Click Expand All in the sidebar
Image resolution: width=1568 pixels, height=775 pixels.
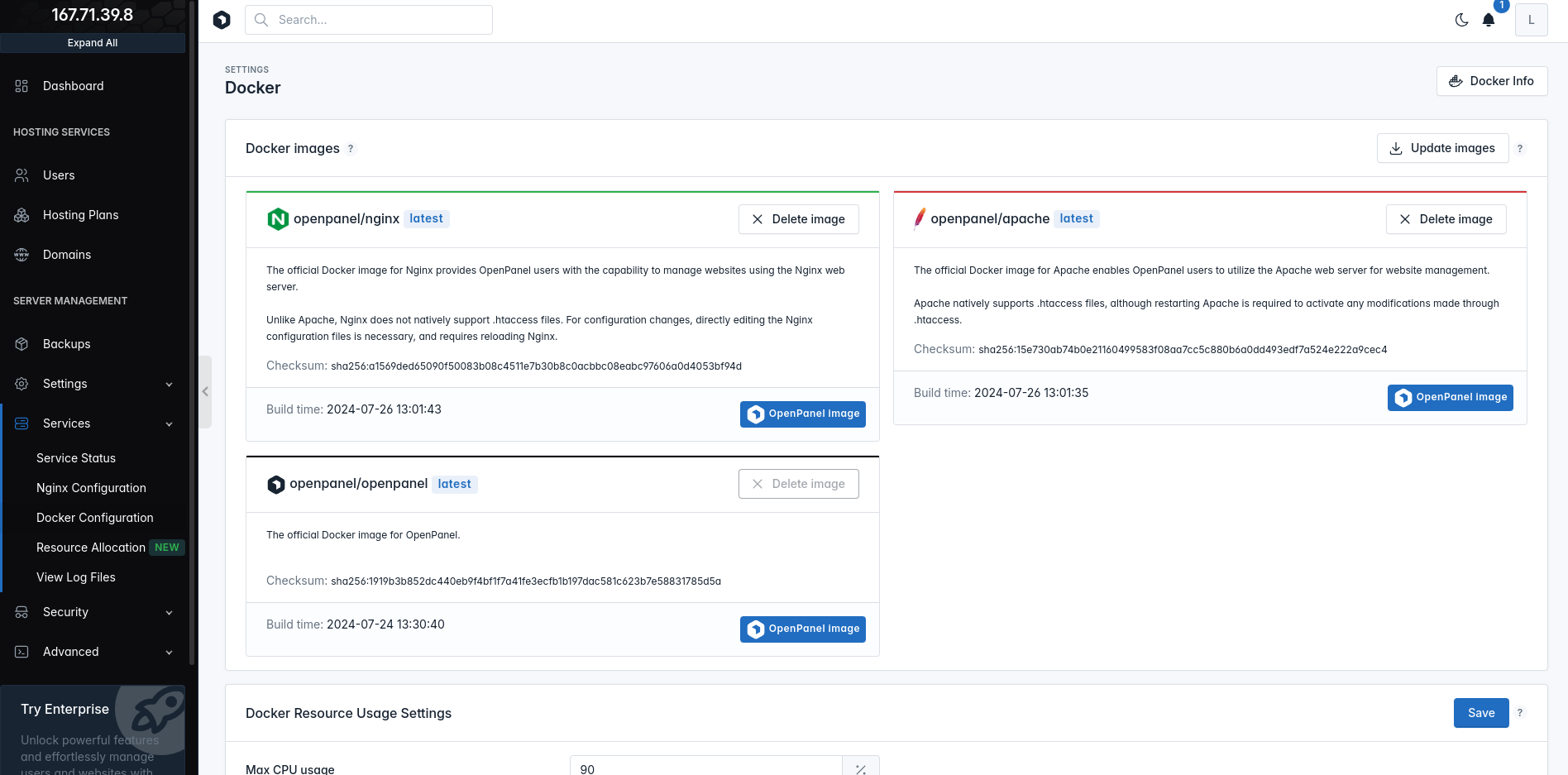click(93, 43)
